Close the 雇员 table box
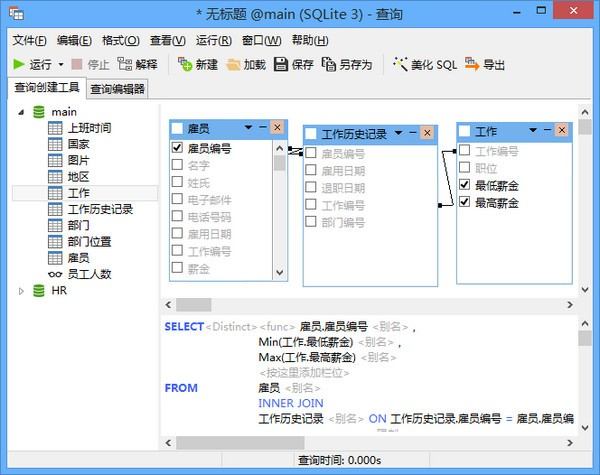 point(277,127)
